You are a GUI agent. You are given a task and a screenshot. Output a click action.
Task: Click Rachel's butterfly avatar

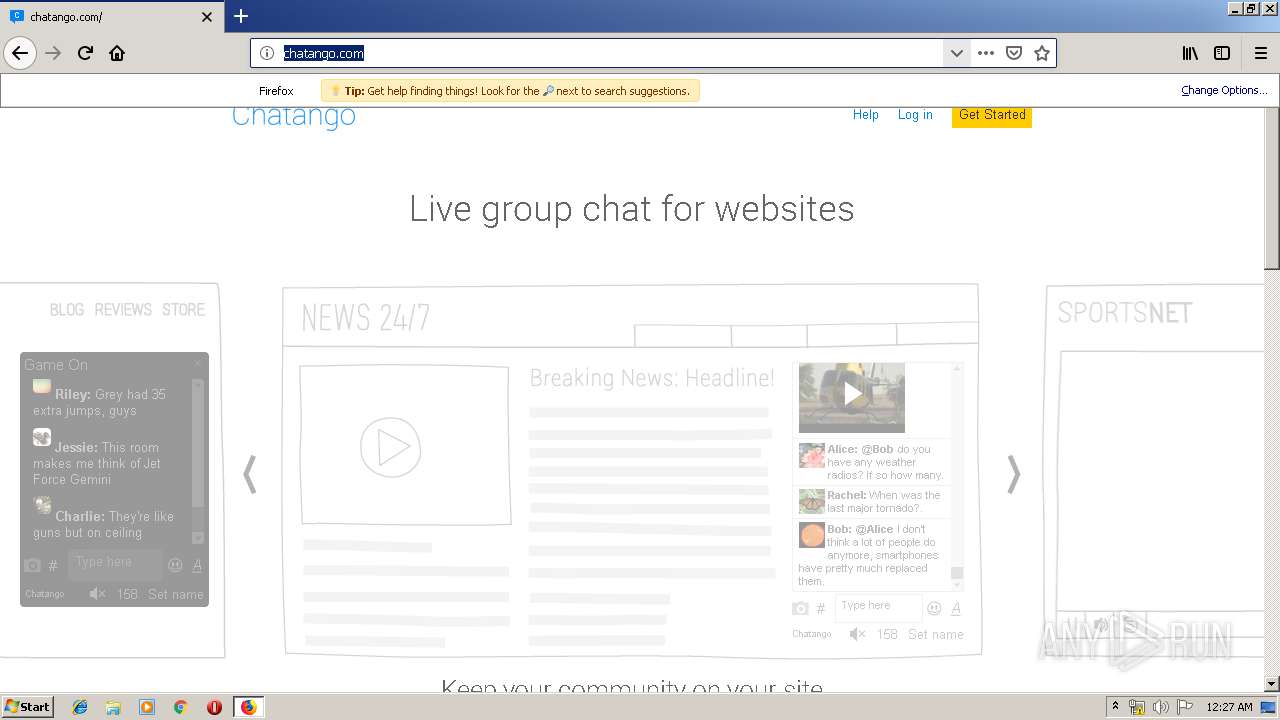811,501
